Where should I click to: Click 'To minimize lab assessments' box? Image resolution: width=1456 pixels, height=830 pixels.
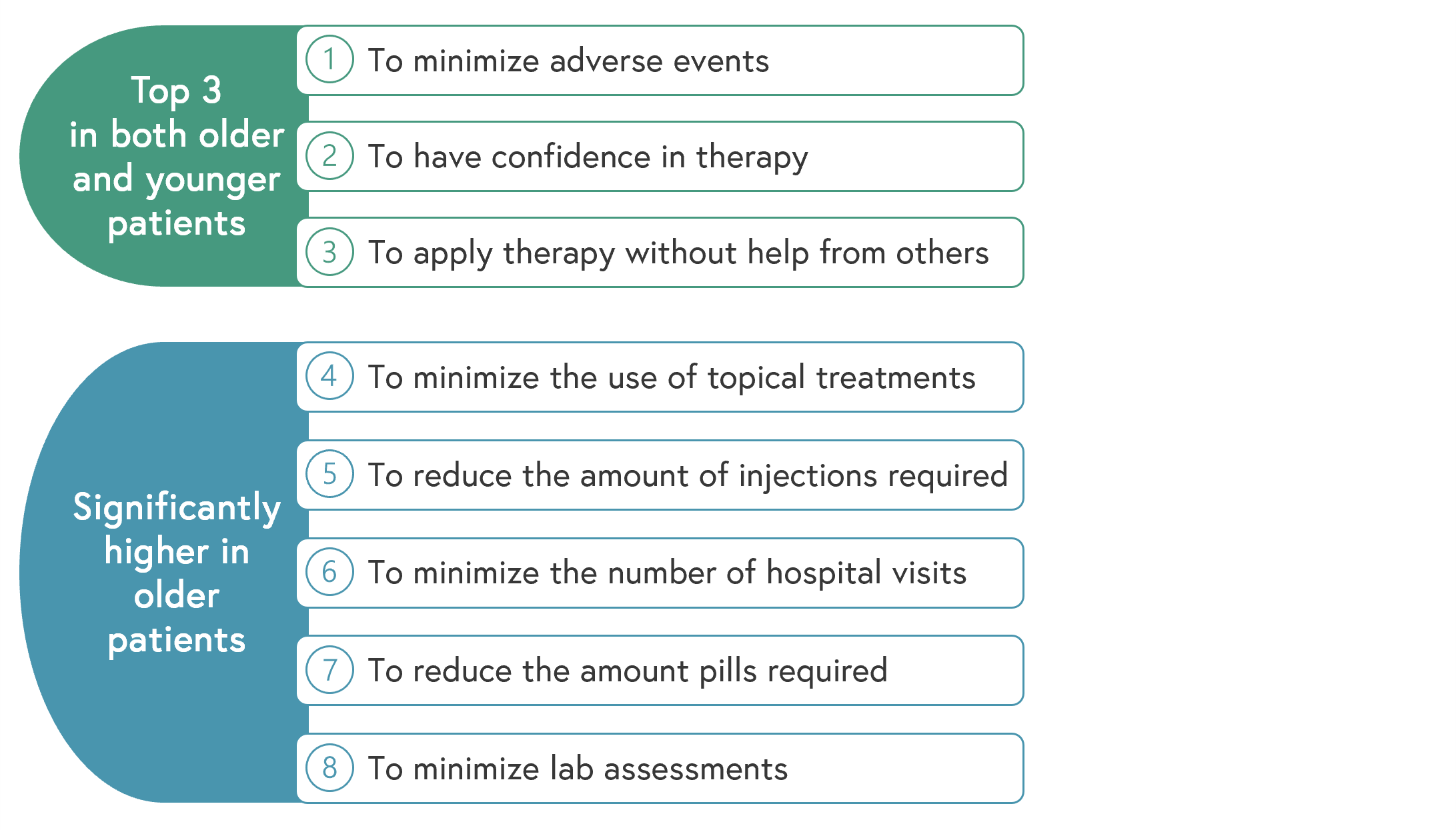660,769
